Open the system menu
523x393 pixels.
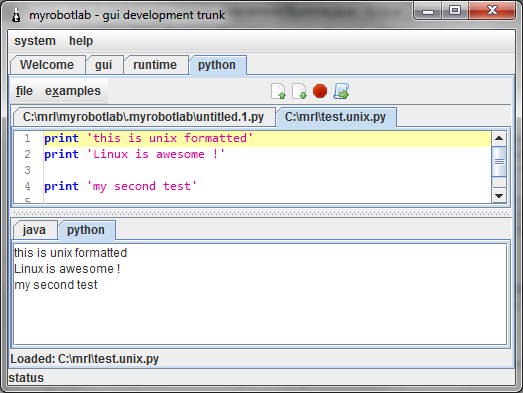tap(35, 41)
